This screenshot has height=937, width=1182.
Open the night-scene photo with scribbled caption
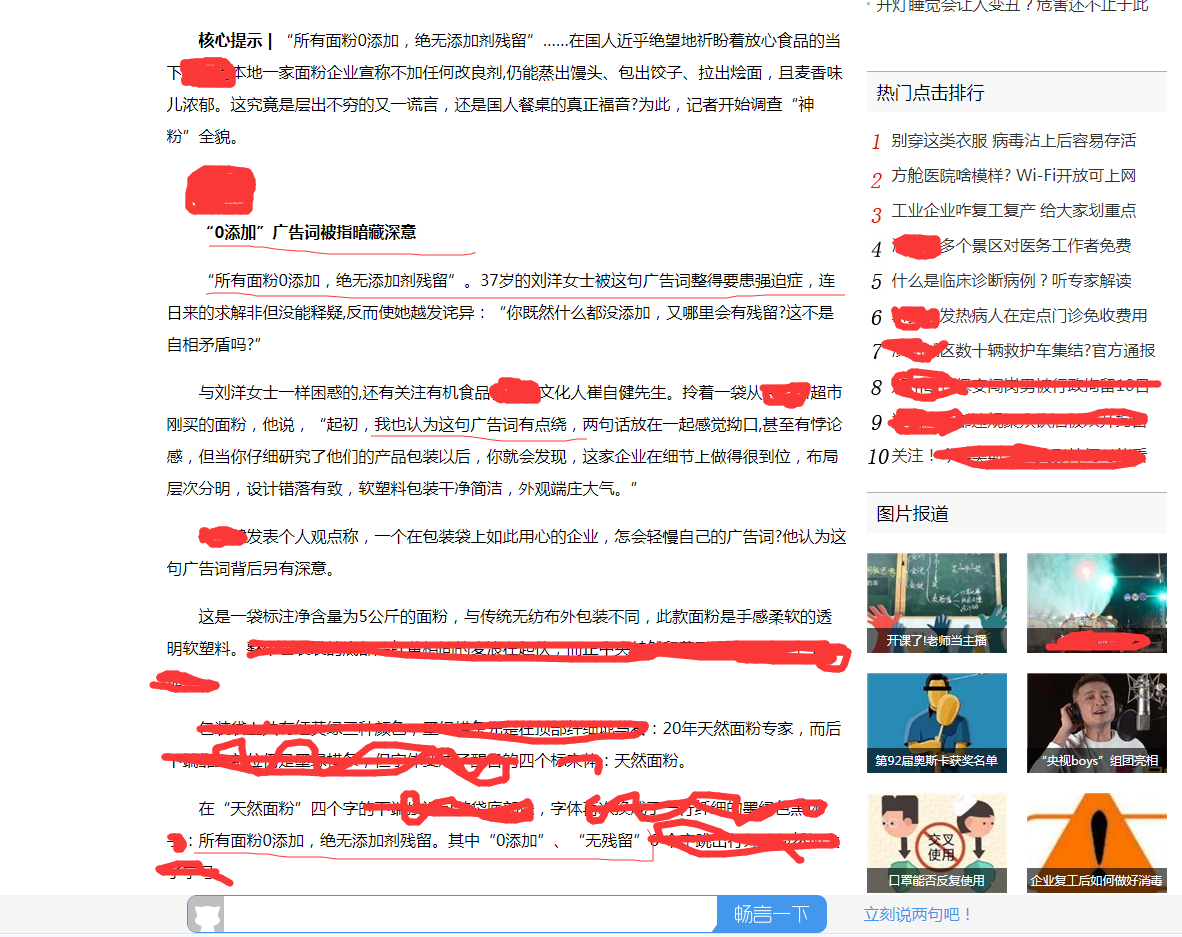(x=1096, y=602)
